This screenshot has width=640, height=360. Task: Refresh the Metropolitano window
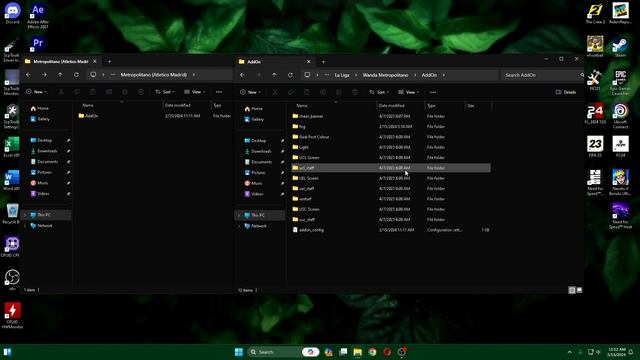76,75
